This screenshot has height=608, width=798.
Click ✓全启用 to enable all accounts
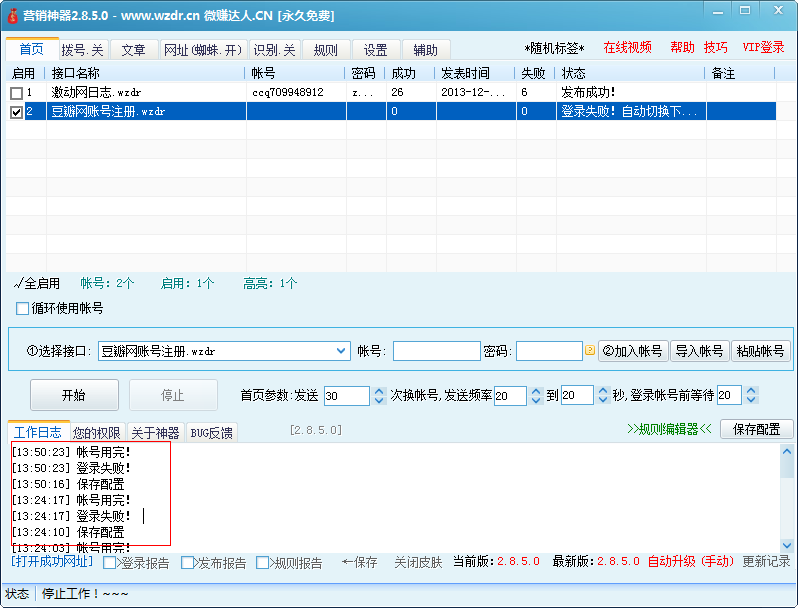coord(37,283)
